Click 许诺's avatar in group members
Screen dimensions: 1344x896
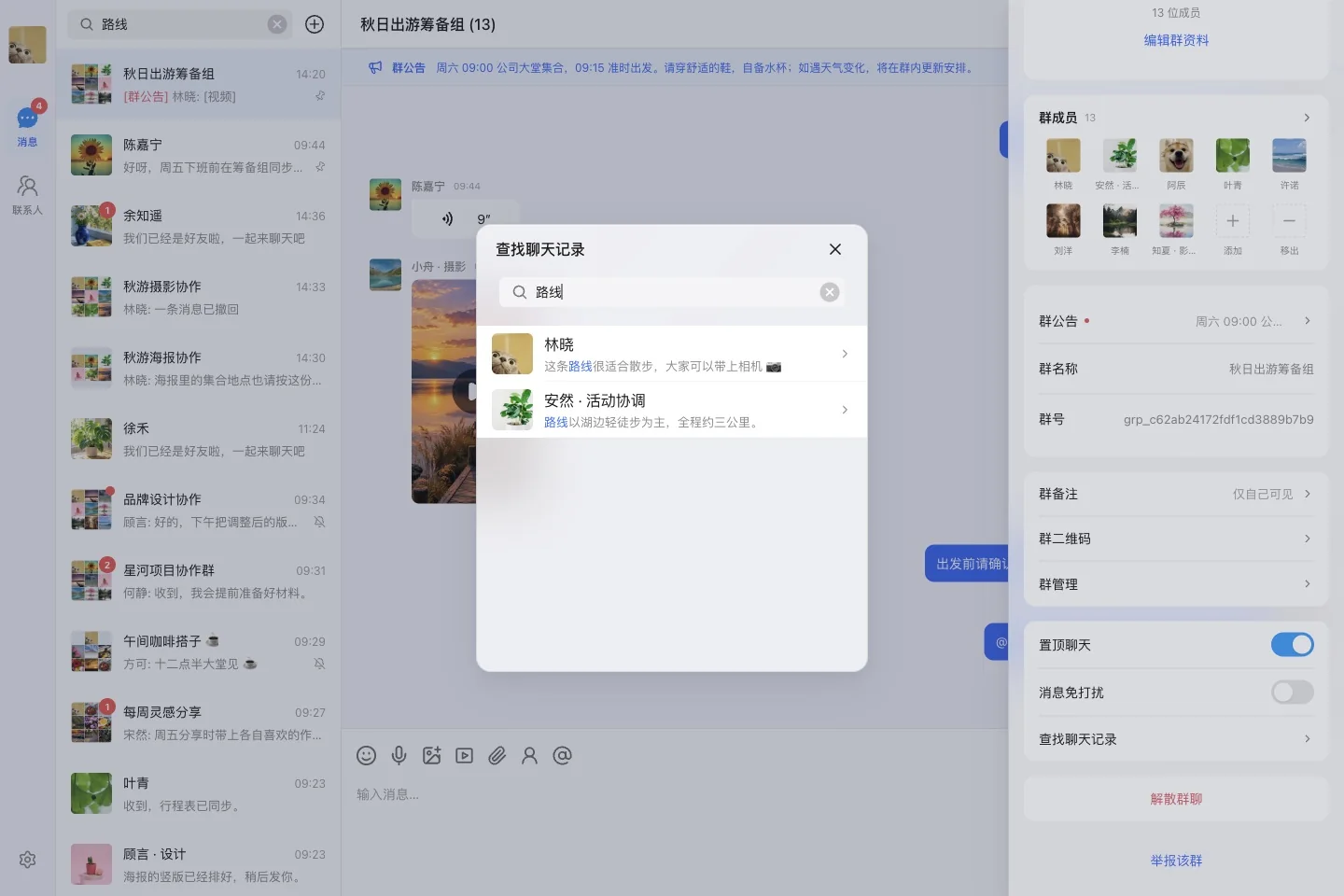point(1289,156)
